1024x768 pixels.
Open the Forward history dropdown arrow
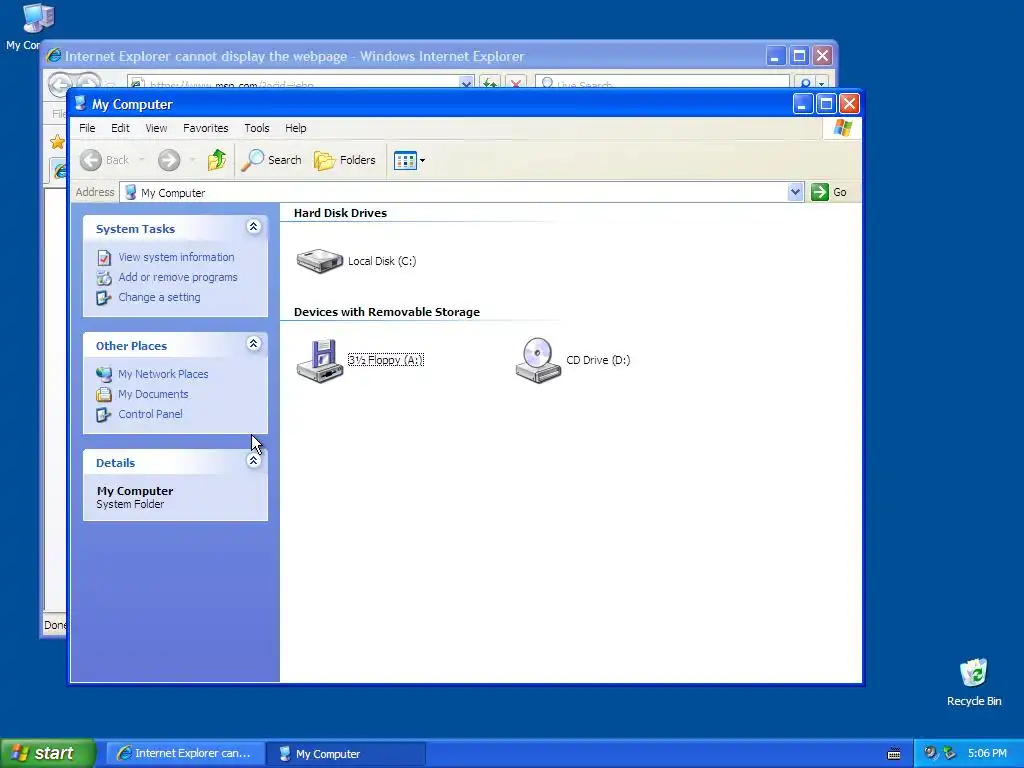192,160
